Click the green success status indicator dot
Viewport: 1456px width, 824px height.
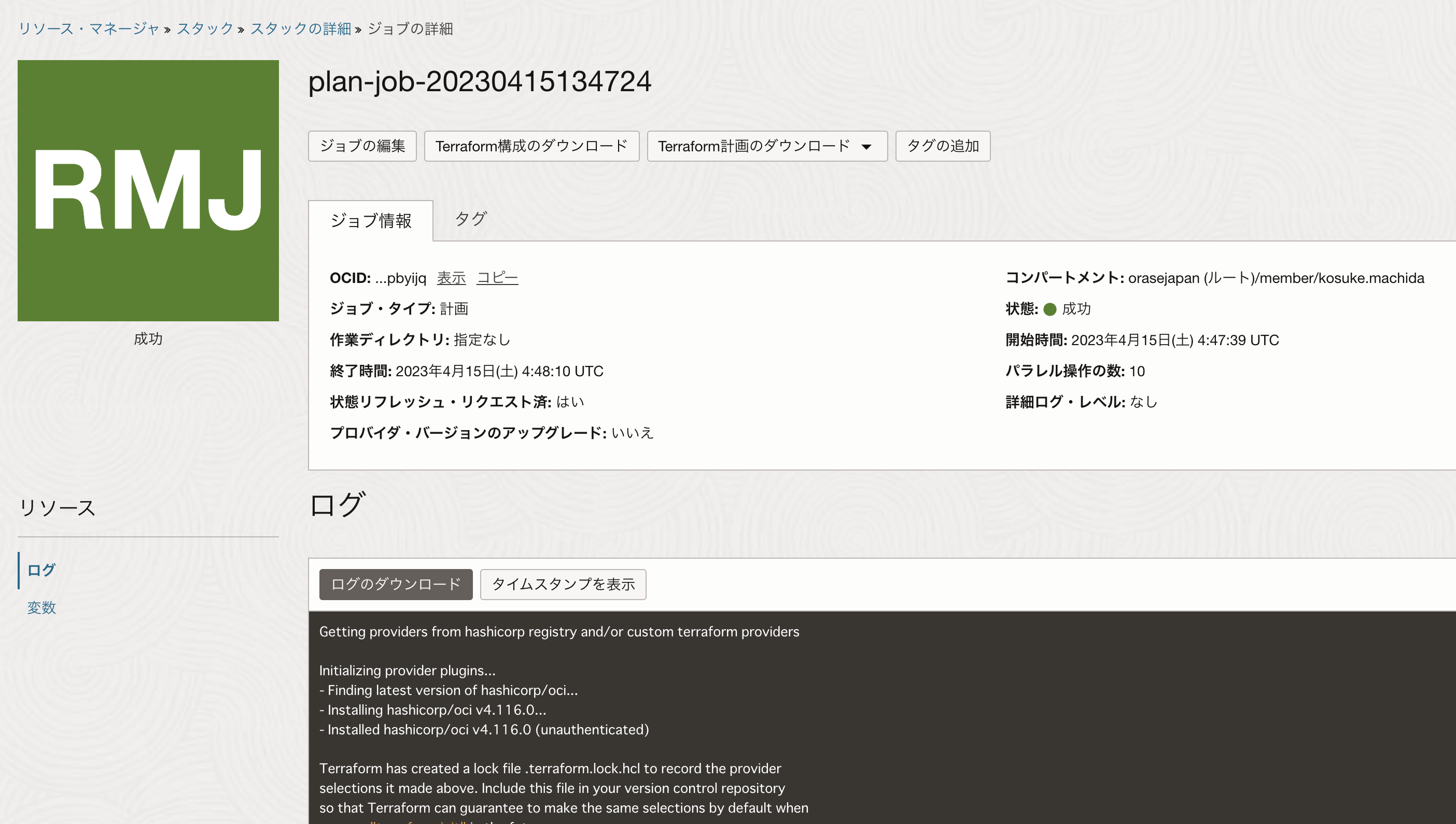click(x=1050, y=309)
